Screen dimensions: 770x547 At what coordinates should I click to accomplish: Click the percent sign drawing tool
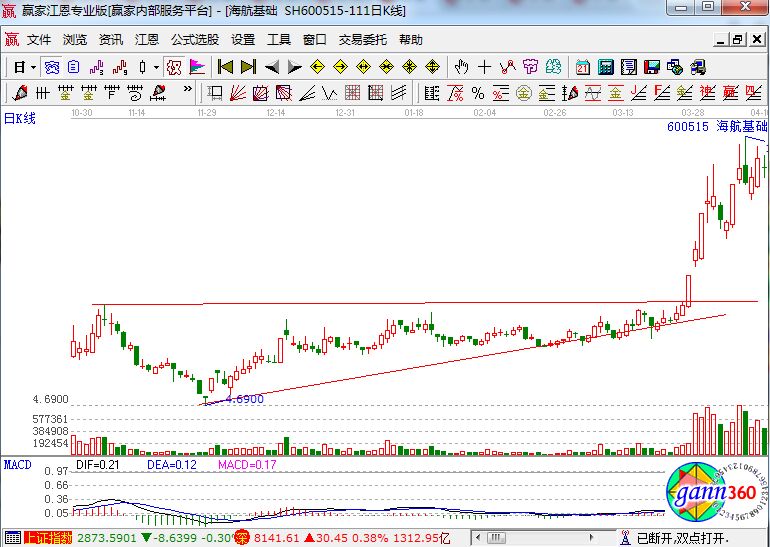477,93
